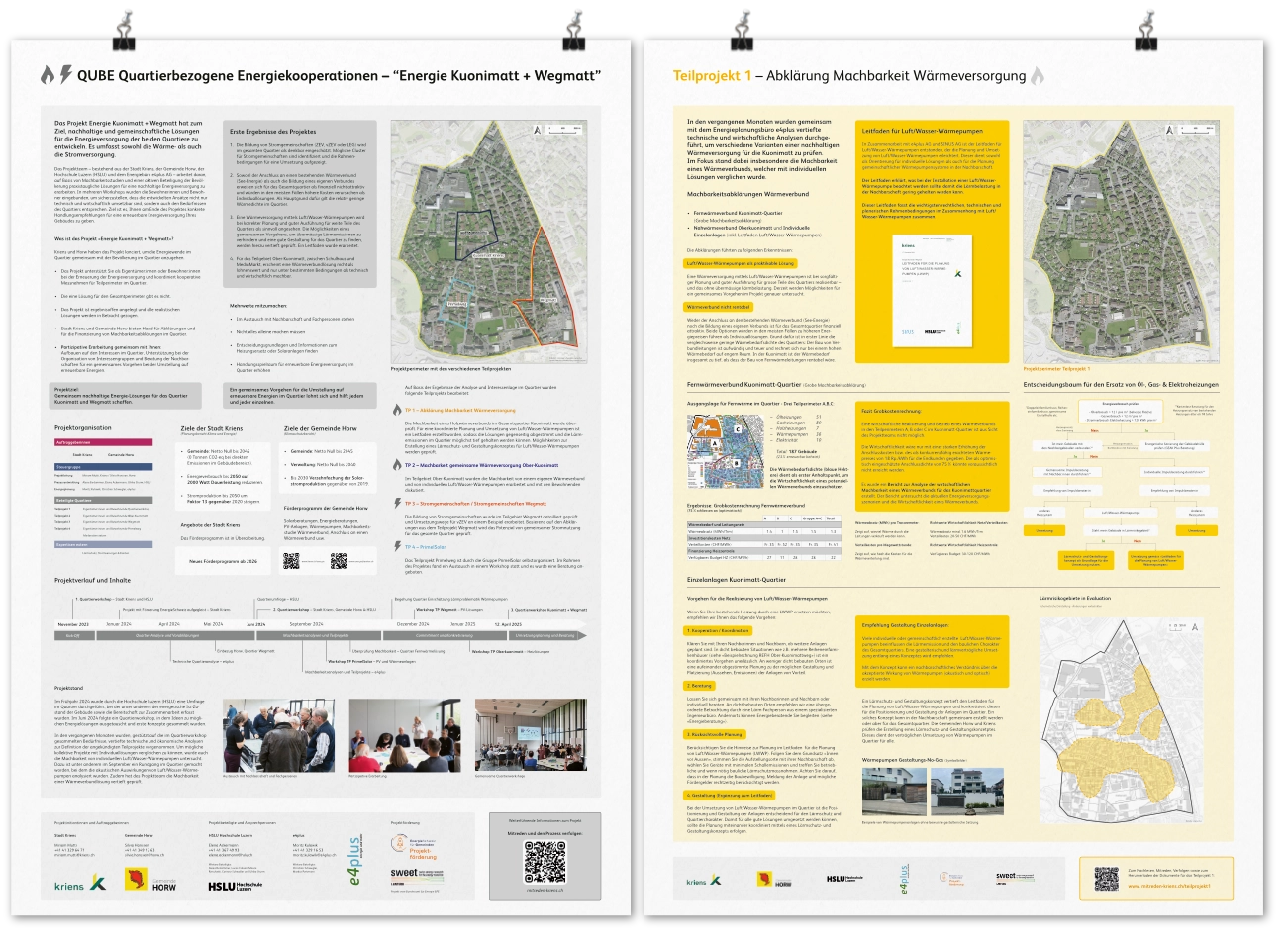This screenshot has width=1288, height=941.
Task: Click the blue 'Steuergruppe' bar
Action: coord(104,466)
